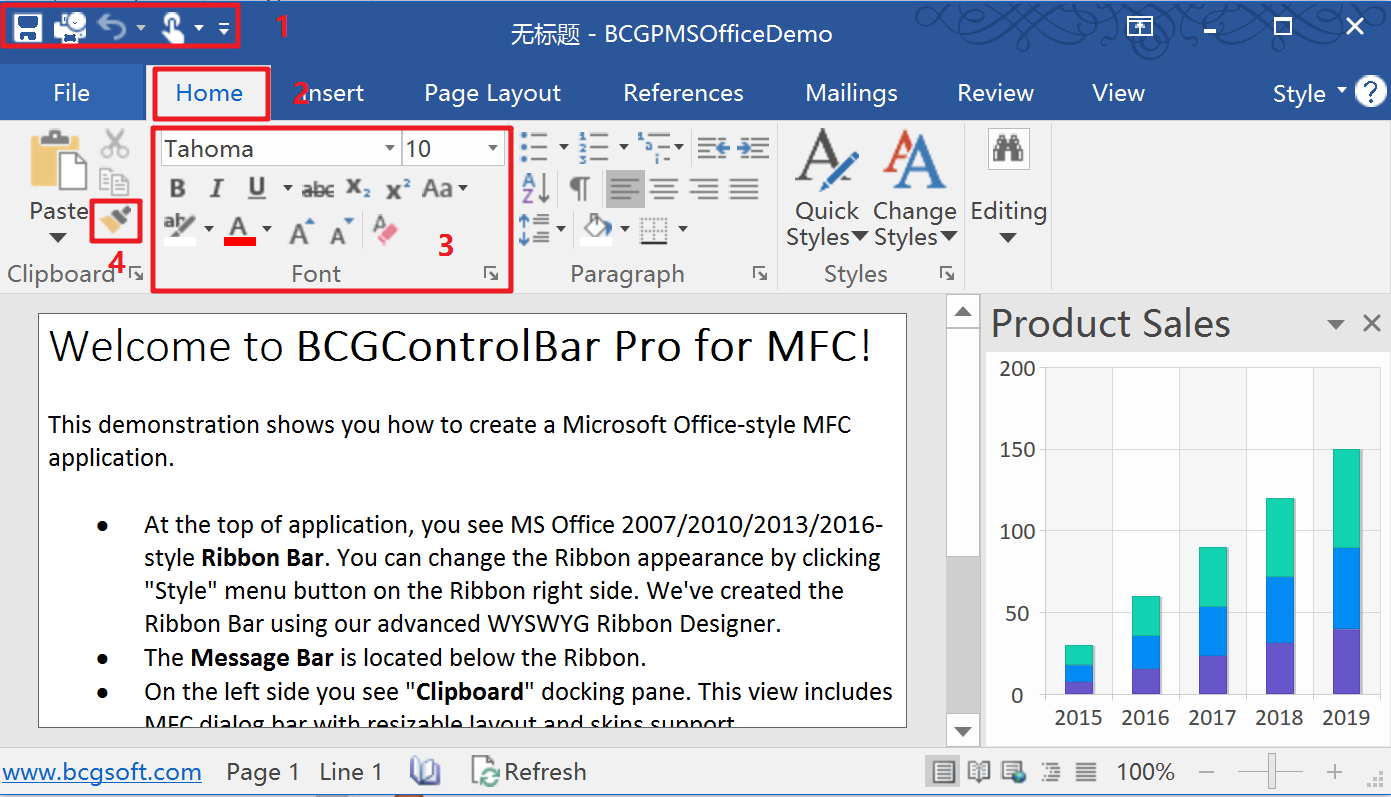Click the Grow Font icon

[x=301, y=231]
